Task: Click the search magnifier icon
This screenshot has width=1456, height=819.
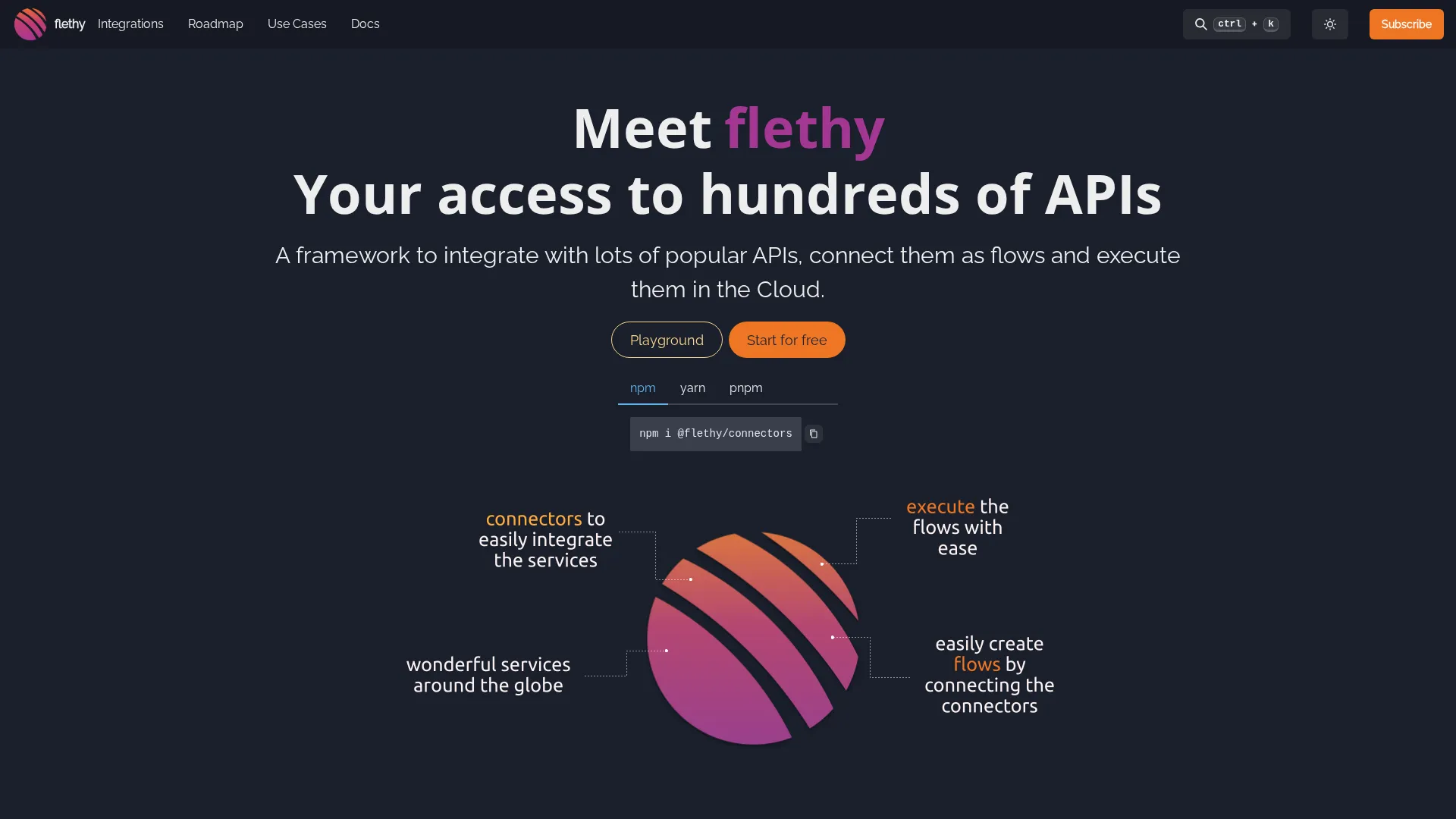Action: point(1200,24)
